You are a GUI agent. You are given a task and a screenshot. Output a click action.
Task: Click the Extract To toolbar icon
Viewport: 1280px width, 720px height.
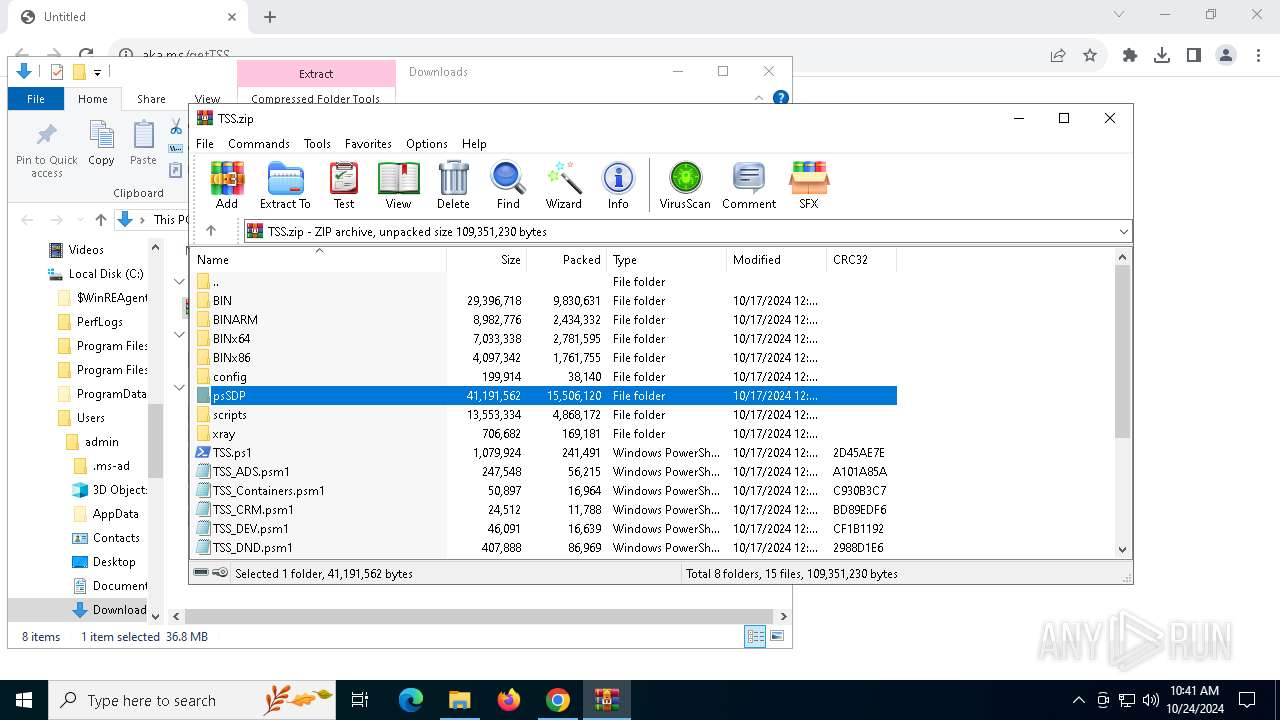click(285, 186)
